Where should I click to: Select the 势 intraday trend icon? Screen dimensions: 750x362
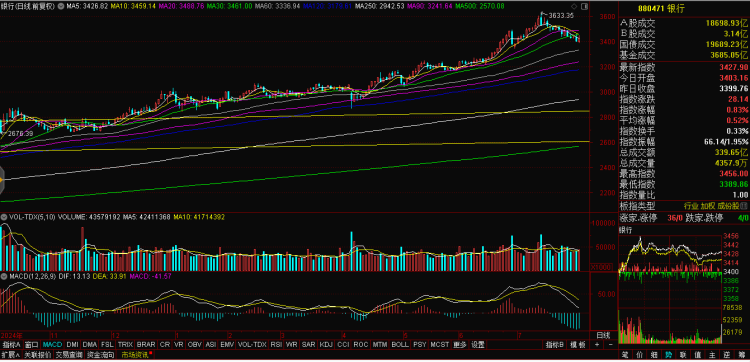click(668, 355)
